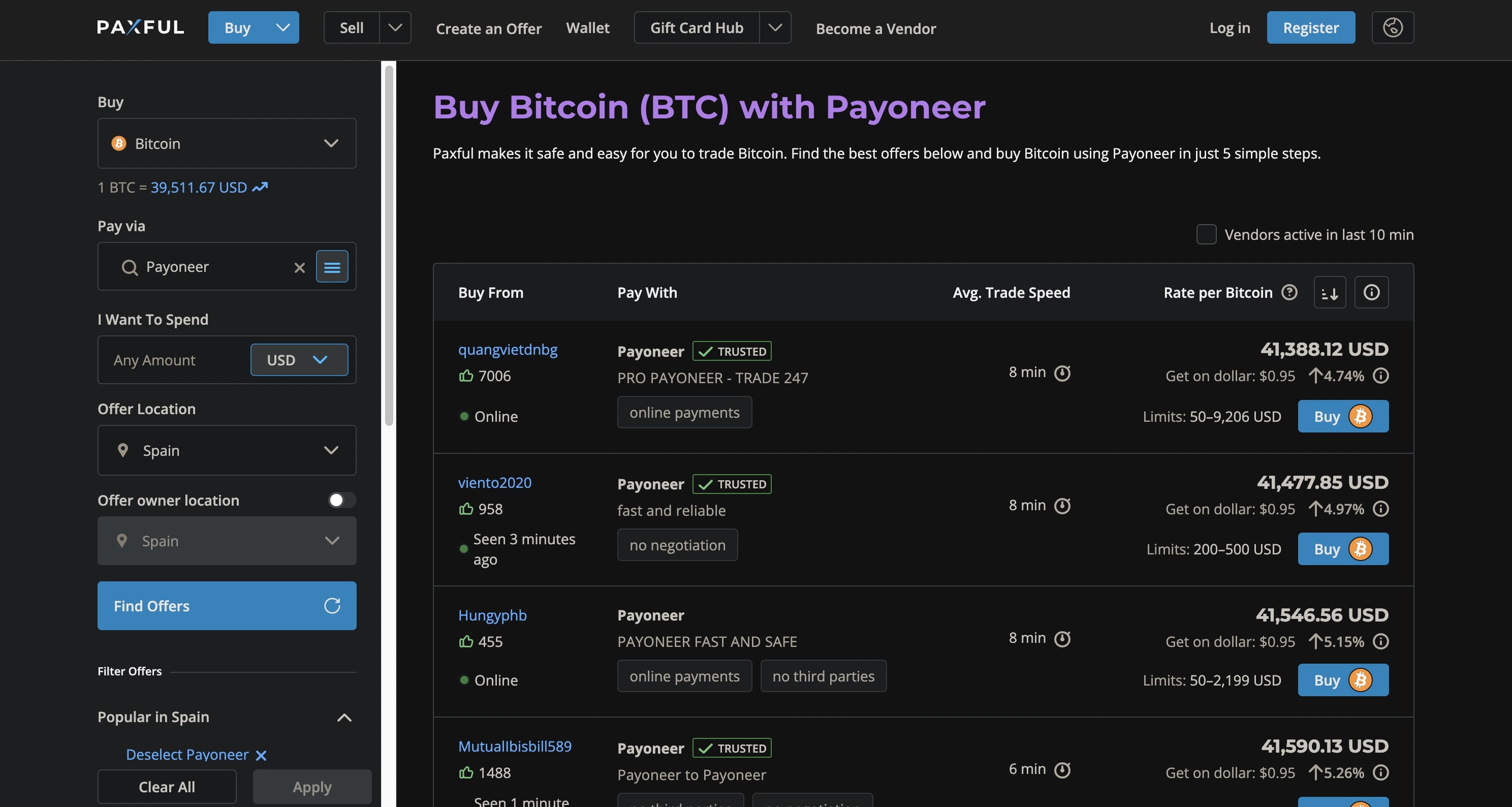Click Sell in the top navigation
Viewport: 1512px width, 807px height.
coord(352,27)
